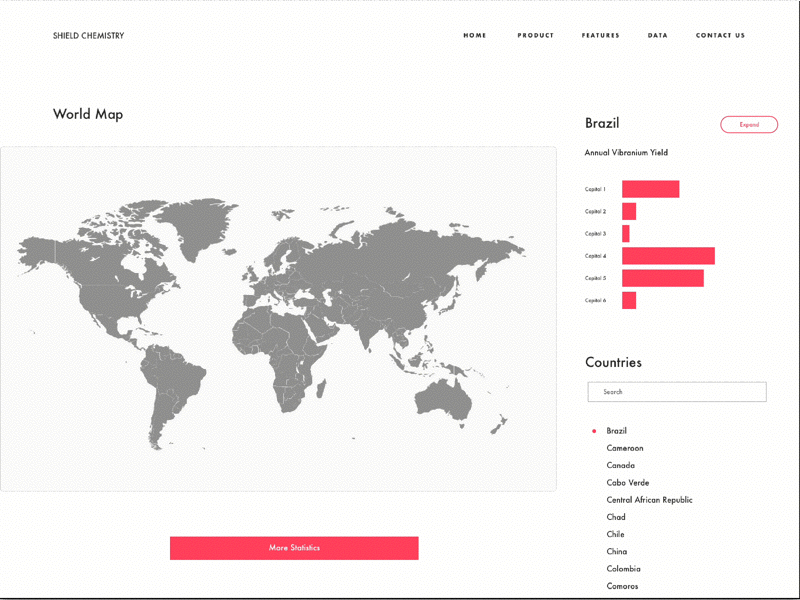Click inside the country Search field
This screenshot has height=600, width=800.
[676, 391]
